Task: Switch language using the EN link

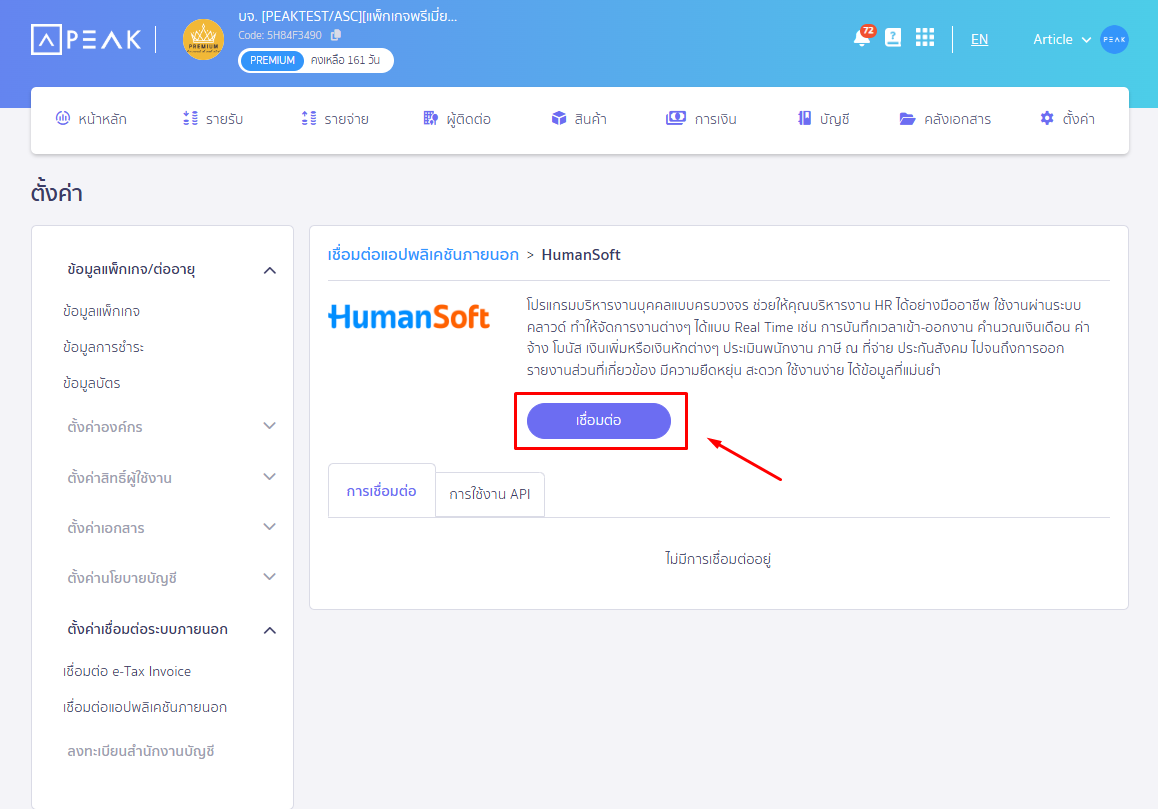Action: point(979,39)
